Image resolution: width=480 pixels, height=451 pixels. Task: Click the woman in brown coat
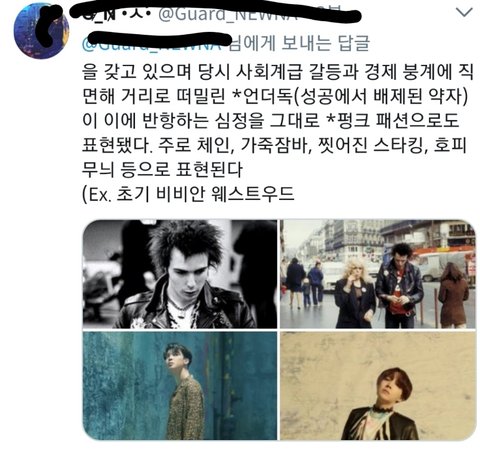453,294
